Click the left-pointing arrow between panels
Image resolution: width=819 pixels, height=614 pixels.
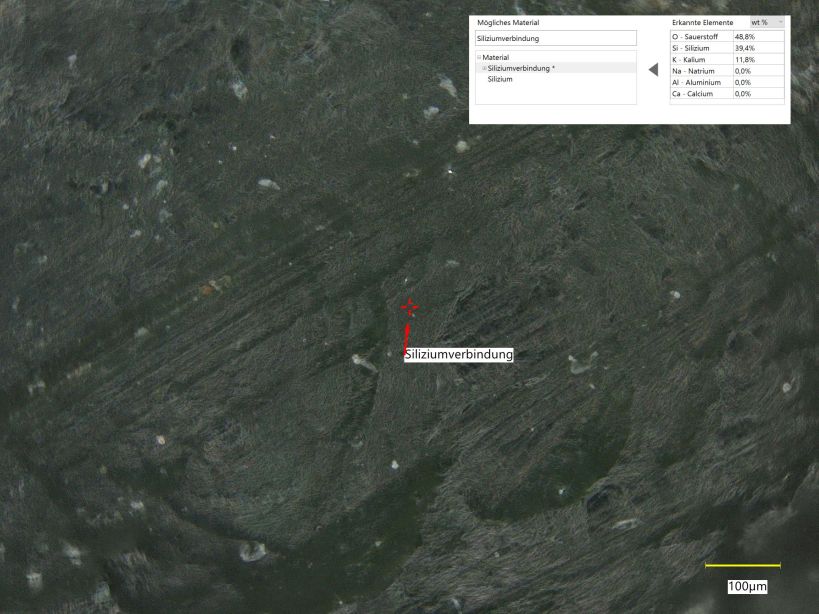tap(653, 70)
